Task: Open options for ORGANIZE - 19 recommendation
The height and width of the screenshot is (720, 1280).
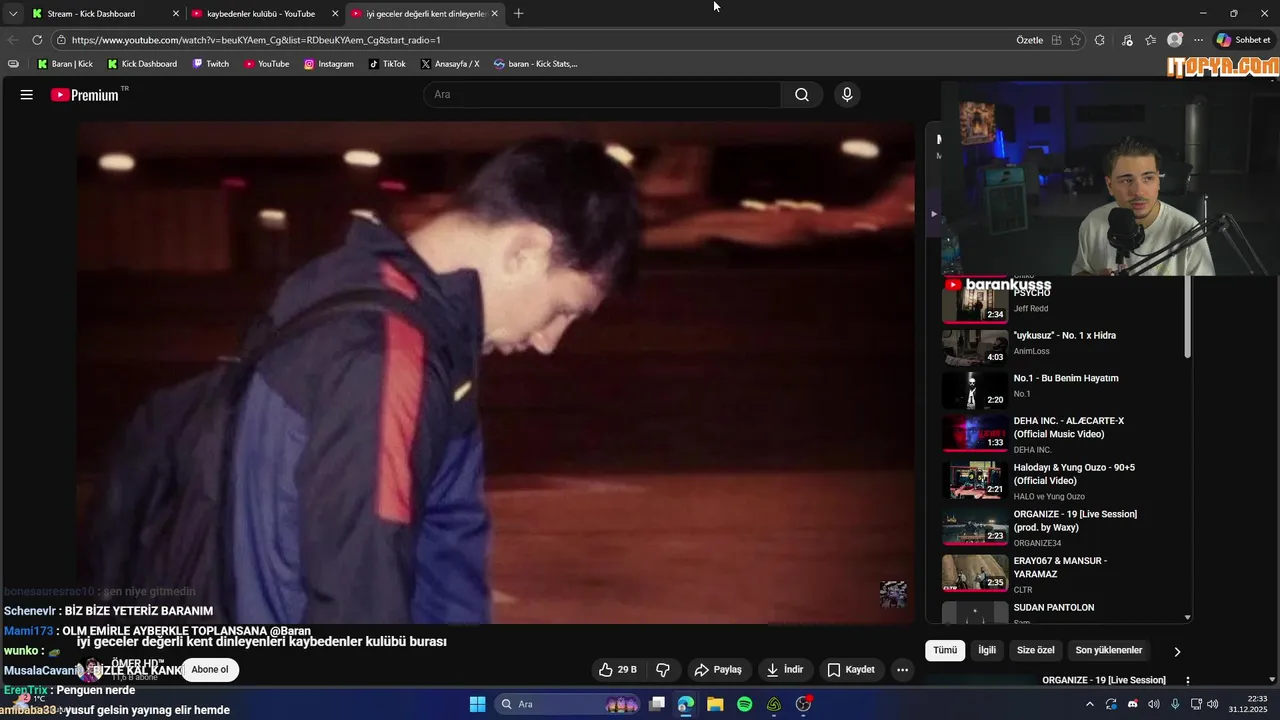Action: [x=1188, y=680]
